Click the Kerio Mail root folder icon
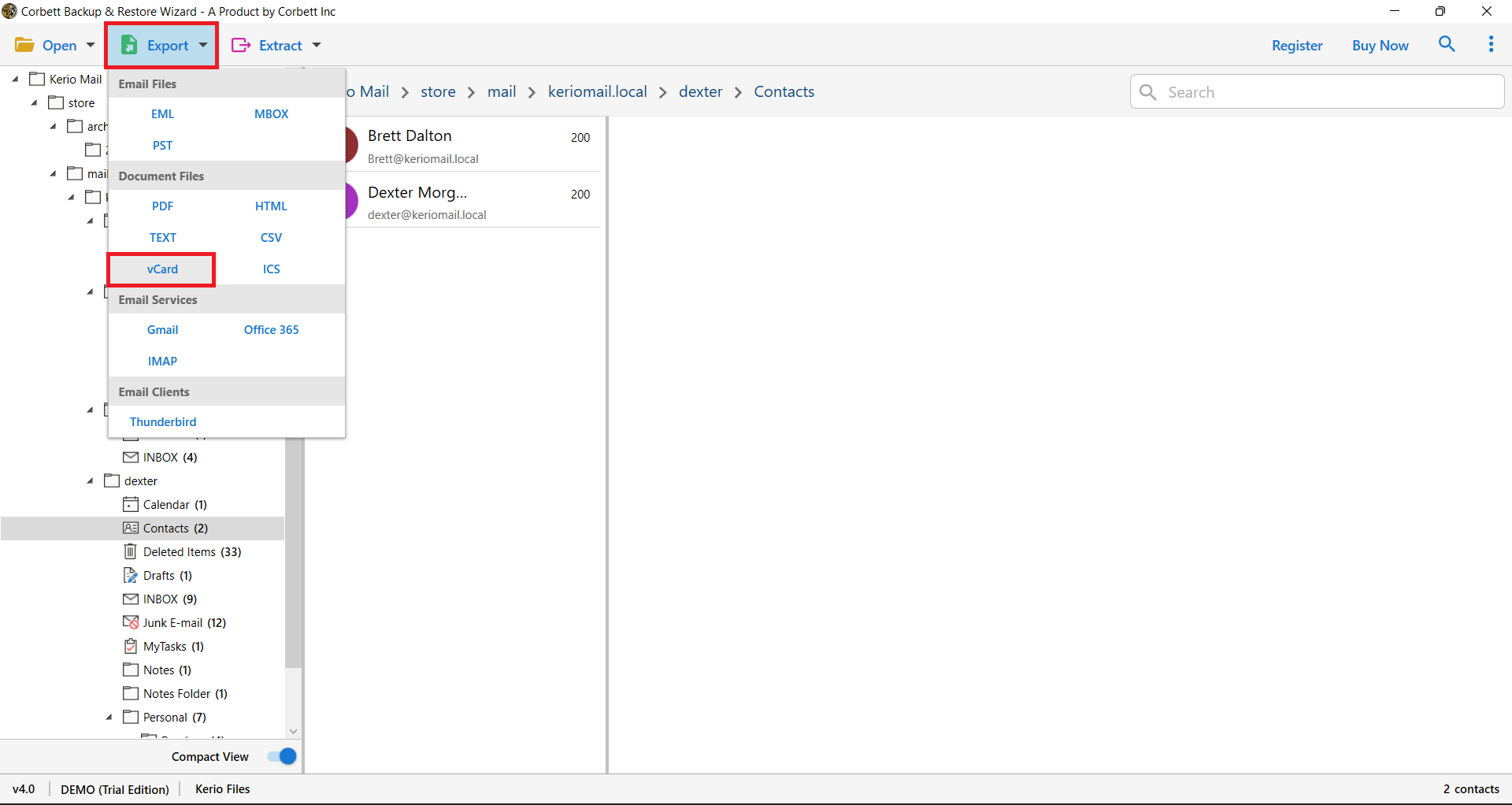 click(x=37, y=79)
